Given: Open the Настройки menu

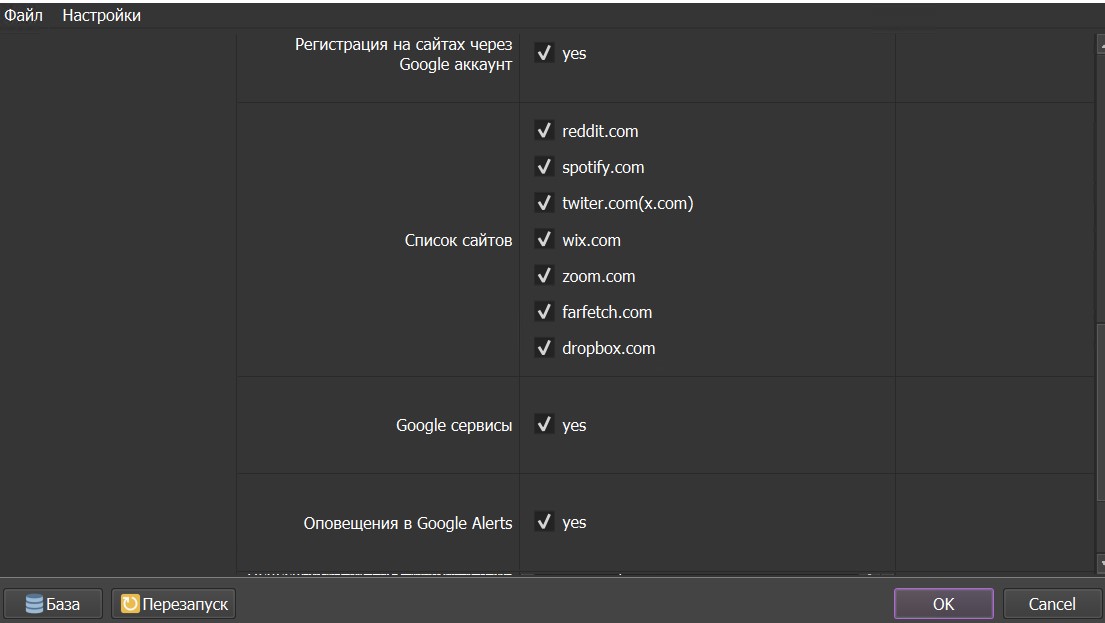Looking at the screenshot, I should tap(101, 15).
